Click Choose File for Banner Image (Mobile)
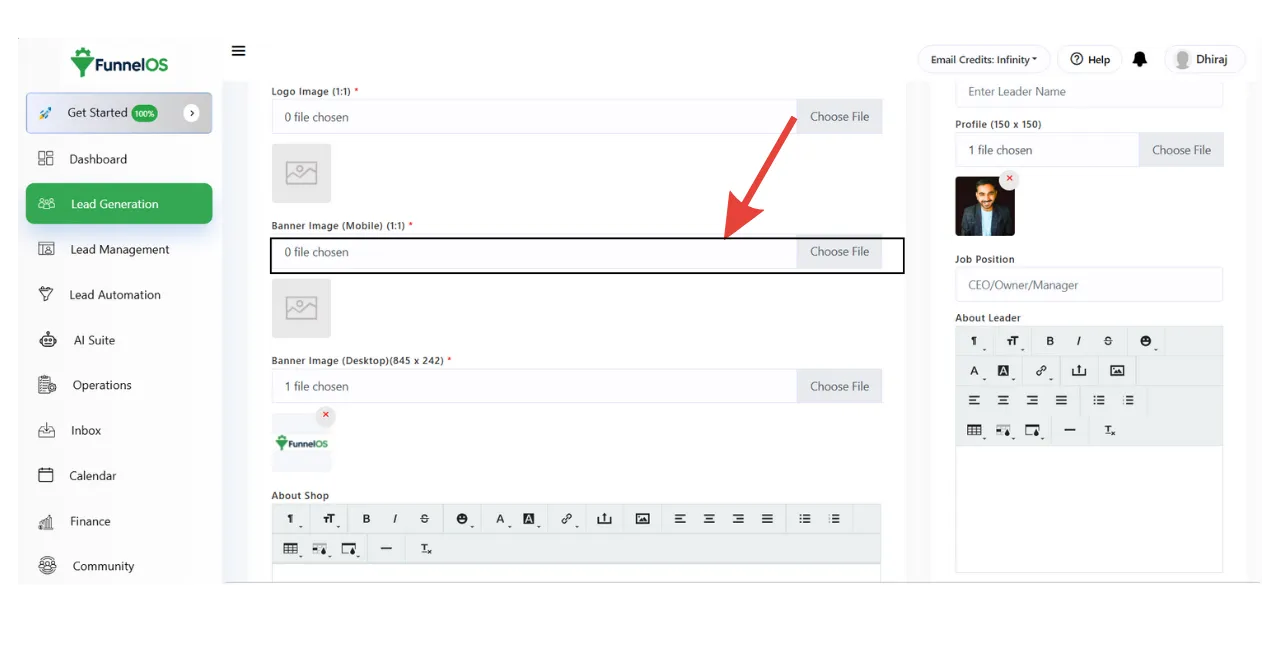Viewport: 1280px width, 650px height. [x=839, y=252]
